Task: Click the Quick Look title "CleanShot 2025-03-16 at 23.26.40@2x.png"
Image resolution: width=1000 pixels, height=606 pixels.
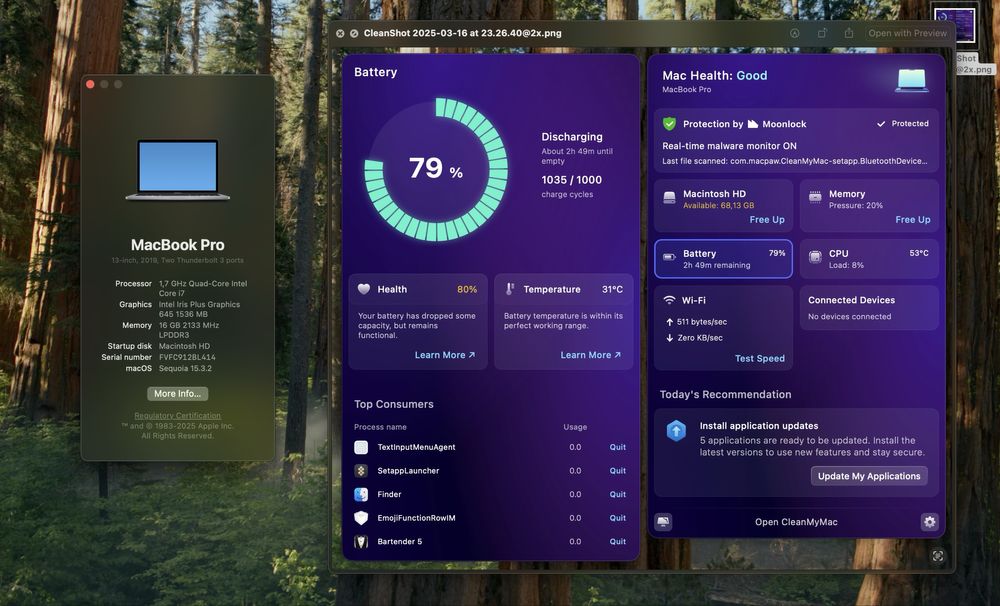Action: pos(462,33)
